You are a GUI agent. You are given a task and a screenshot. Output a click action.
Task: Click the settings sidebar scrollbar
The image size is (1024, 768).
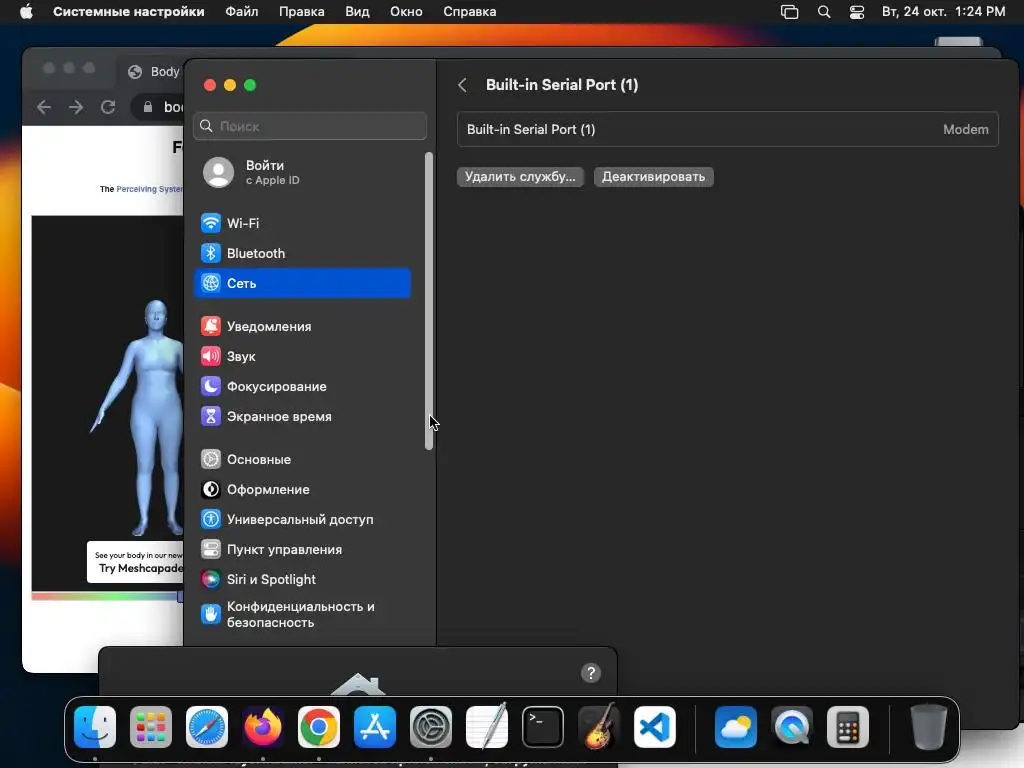click(x=429, y=300)
